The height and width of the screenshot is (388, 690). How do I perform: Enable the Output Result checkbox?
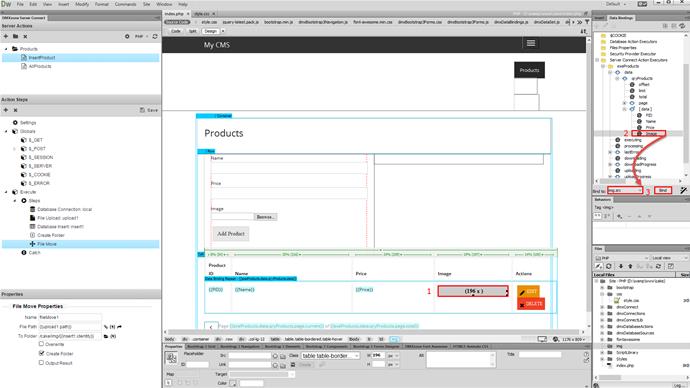[41, 362]
